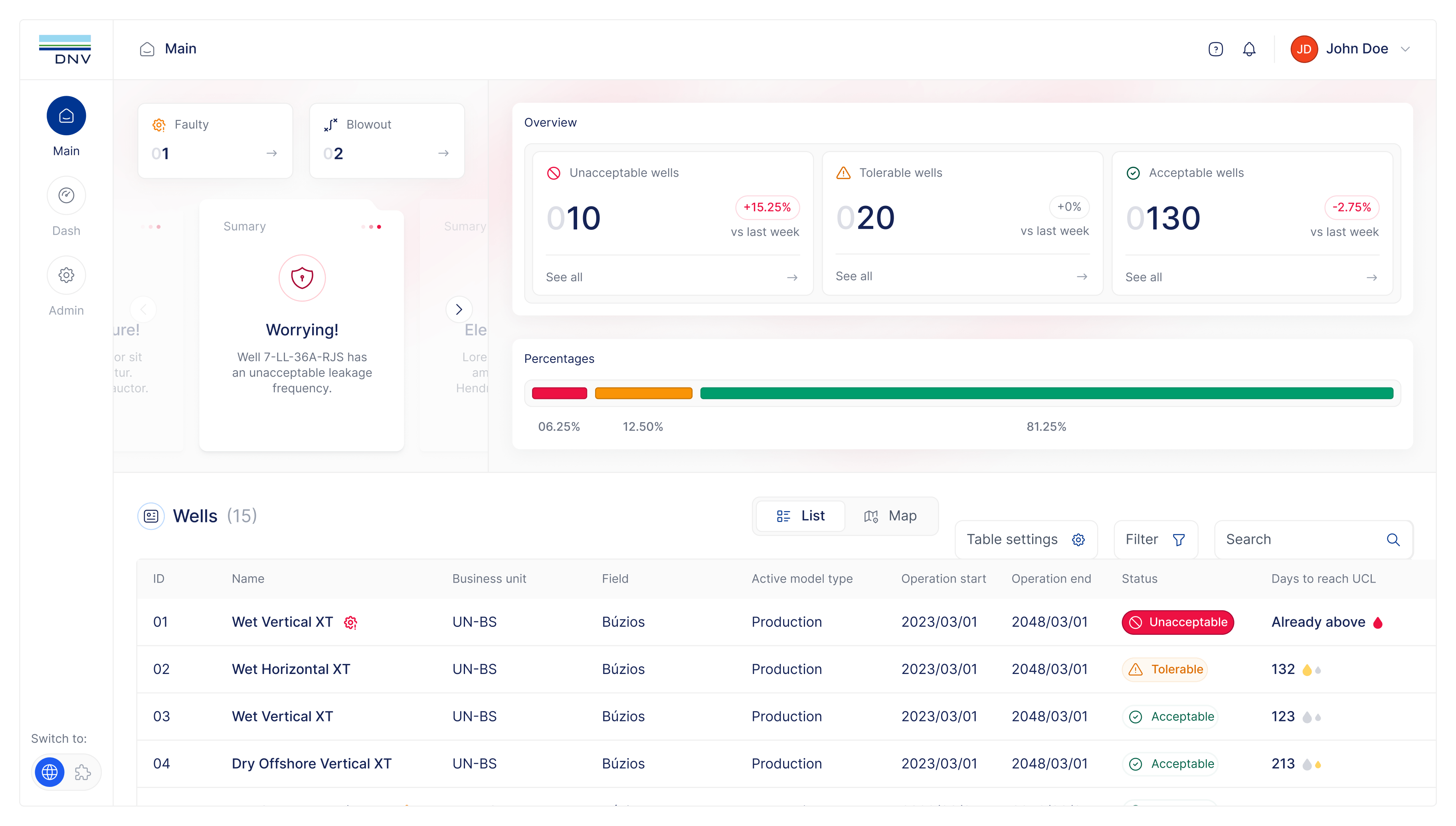Select the List view tab
The height and width of the screenshot is (826, 1456).
point(801,516)
